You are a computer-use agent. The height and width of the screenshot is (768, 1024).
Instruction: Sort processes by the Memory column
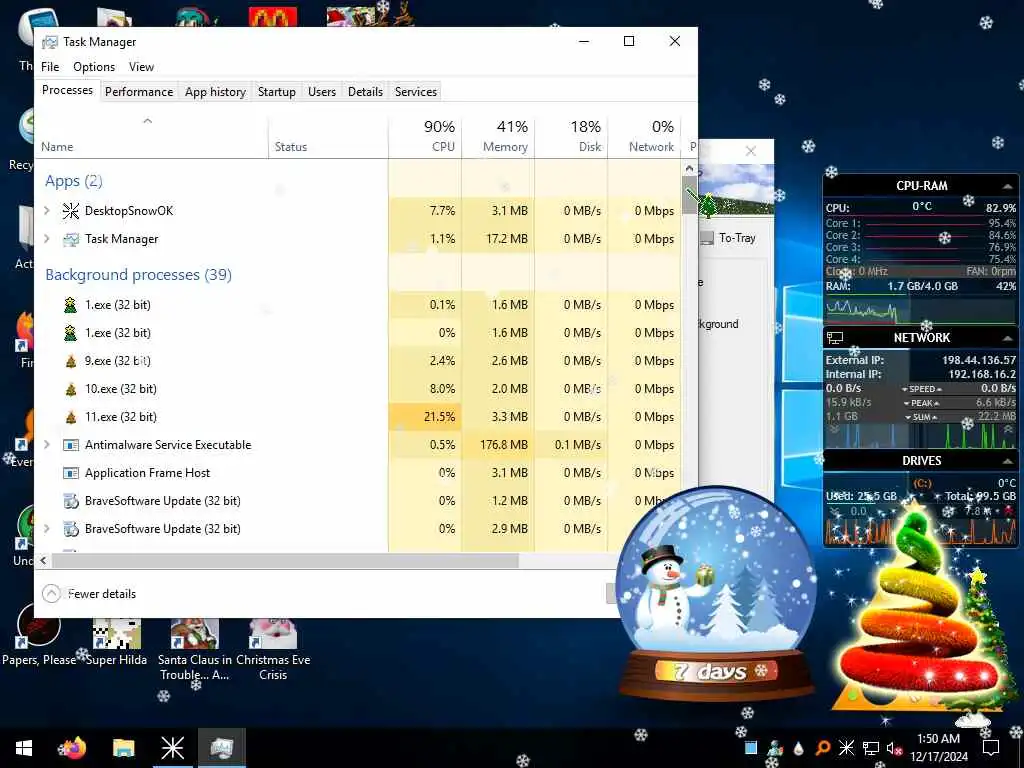tap(498, 136)
